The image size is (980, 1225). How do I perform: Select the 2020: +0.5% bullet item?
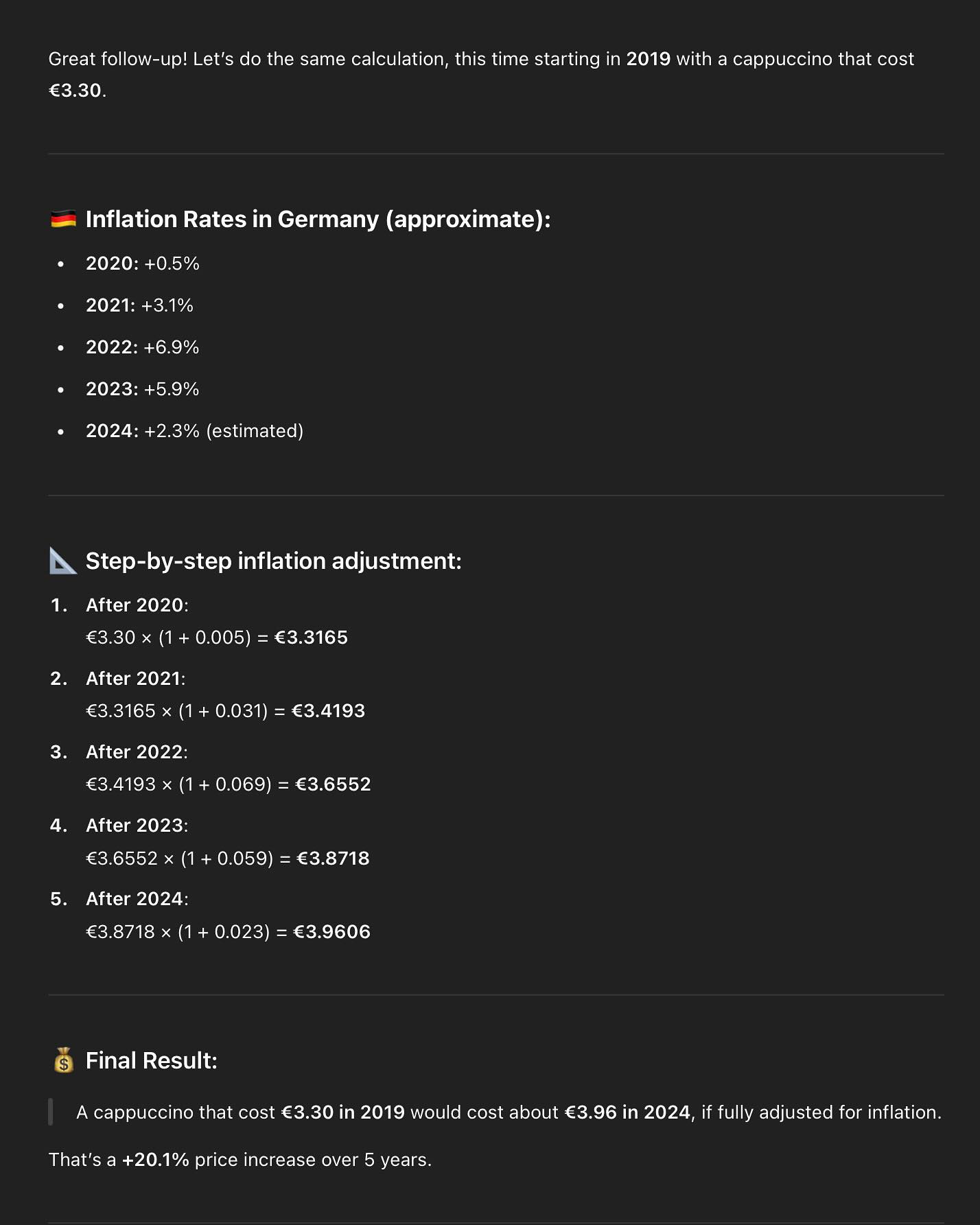pos(142,264)
